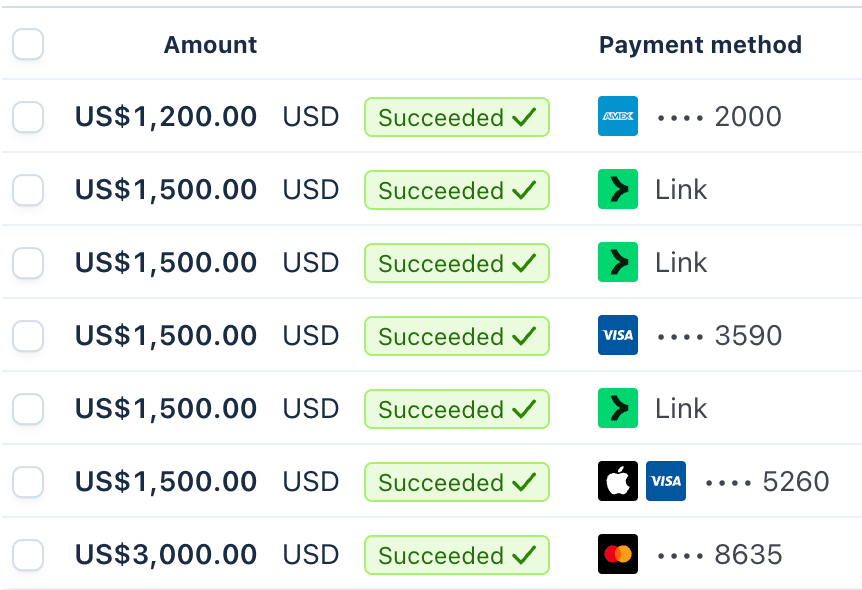Click the Amount column header
862x590 pixels.
pyautogui.click(x=210, y=44)
